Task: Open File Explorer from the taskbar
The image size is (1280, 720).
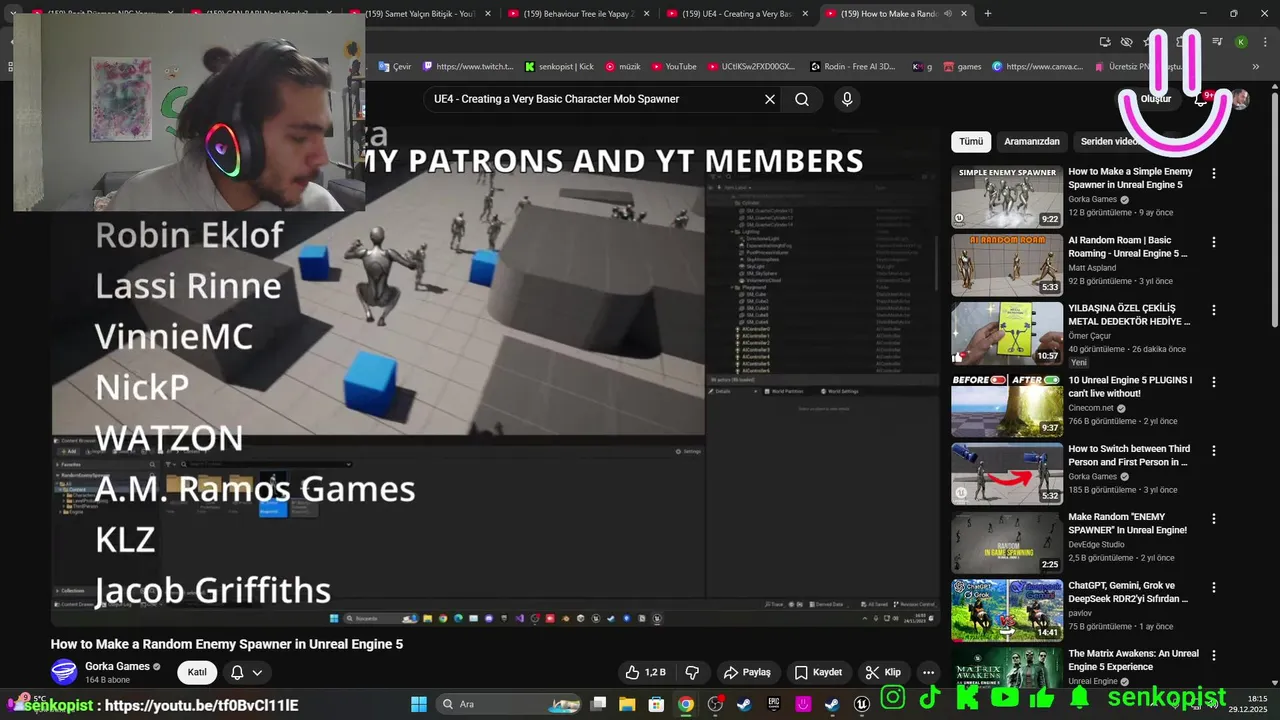Action: coord(627,704)
